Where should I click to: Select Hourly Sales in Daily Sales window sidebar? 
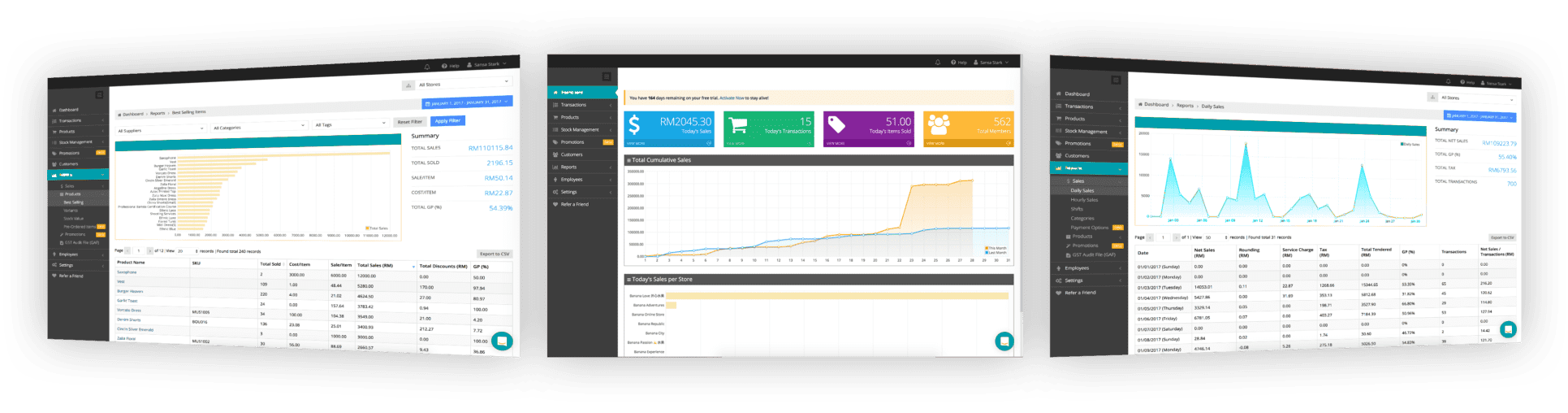[1084, 199]
